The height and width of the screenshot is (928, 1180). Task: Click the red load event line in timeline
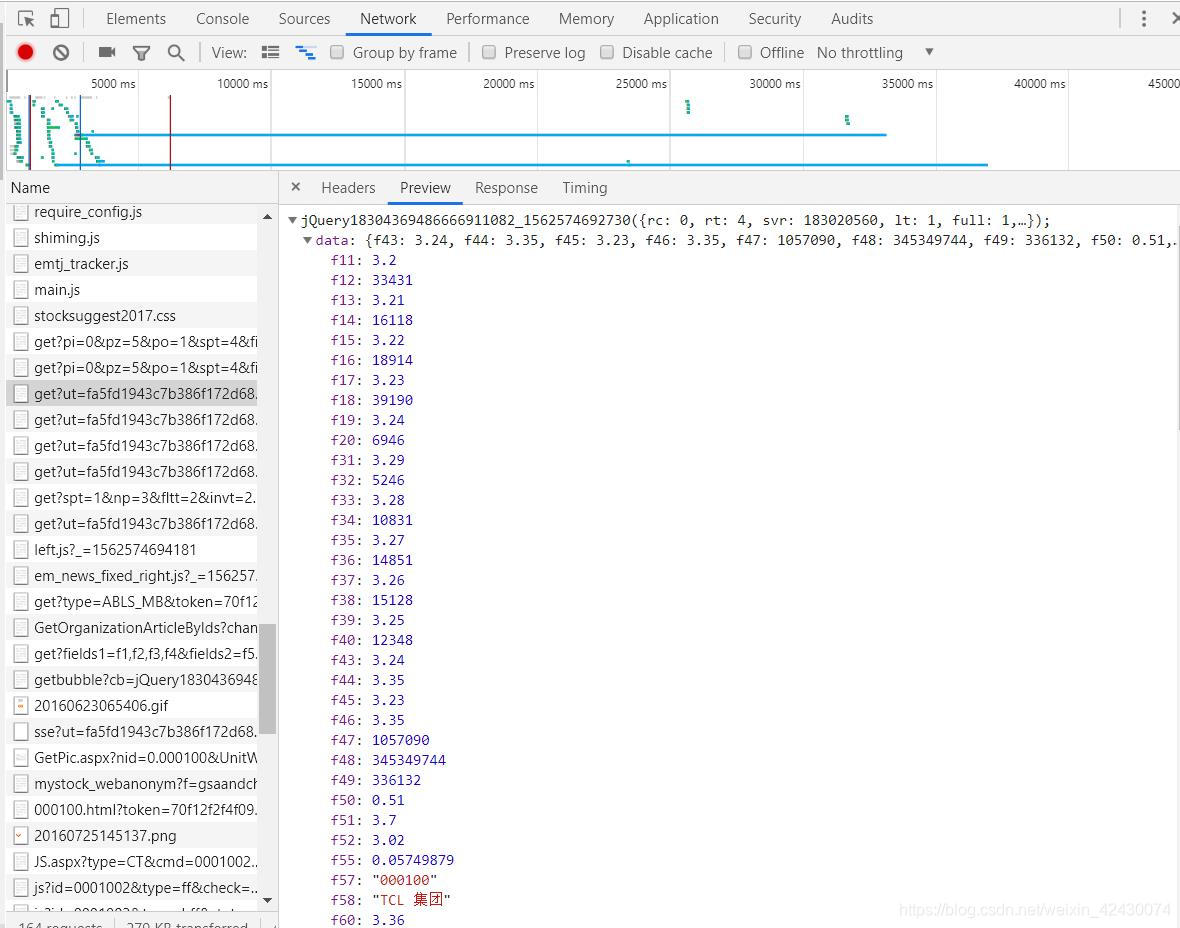pos(170,132)
